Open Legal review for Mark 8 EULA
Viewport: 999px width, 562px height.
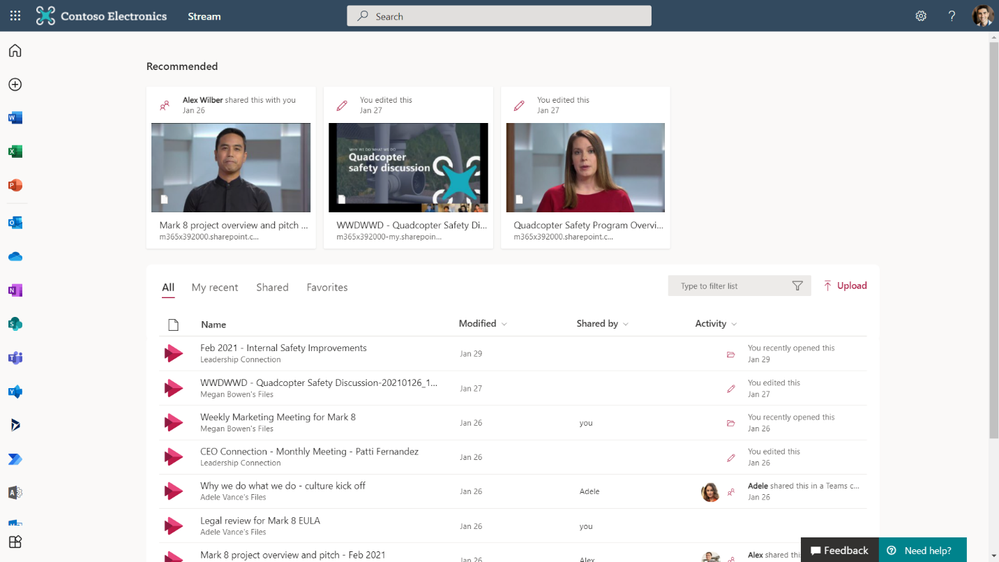click(260, 521)
